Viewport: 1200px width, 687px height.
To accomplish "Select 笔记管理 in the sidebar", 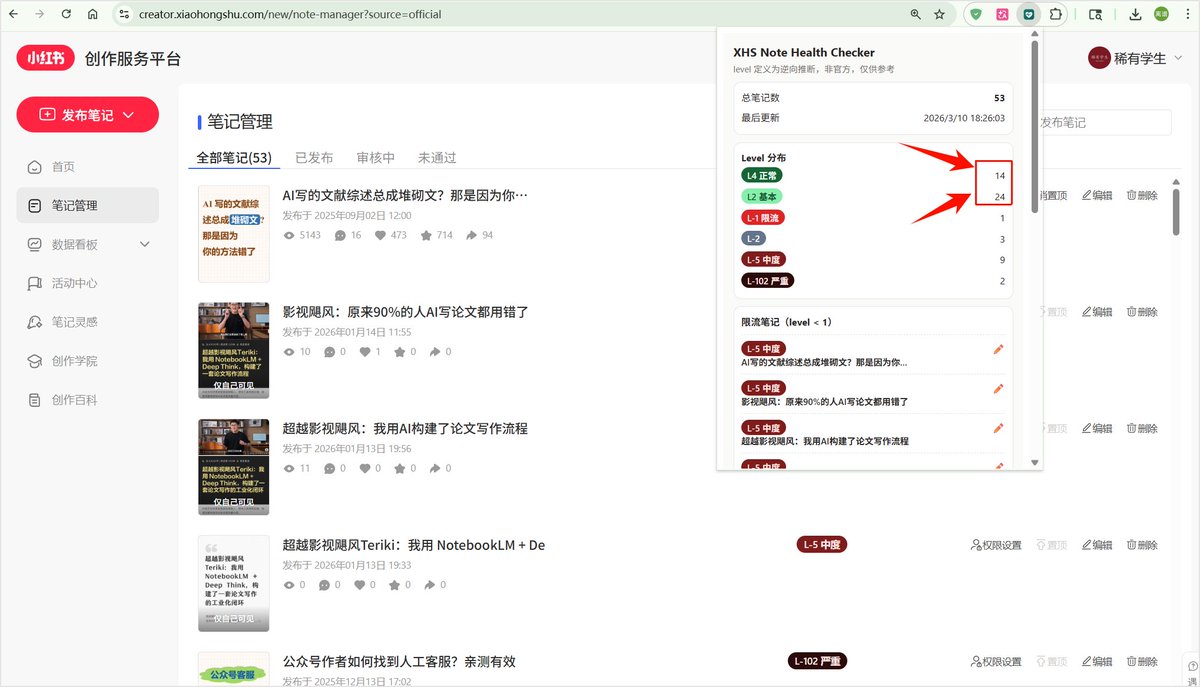I will pos(87,205).
